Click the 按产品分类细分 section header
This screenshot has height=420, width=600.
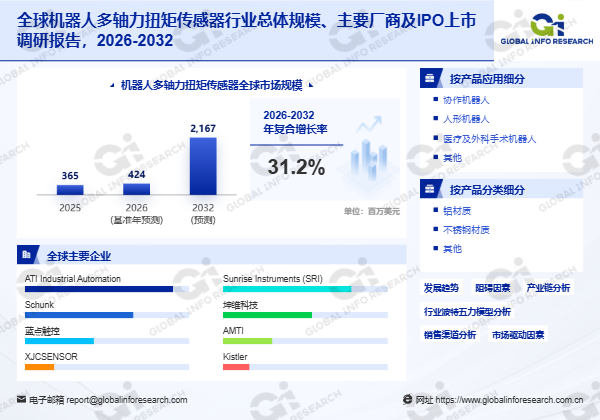(x=501, y=189)
